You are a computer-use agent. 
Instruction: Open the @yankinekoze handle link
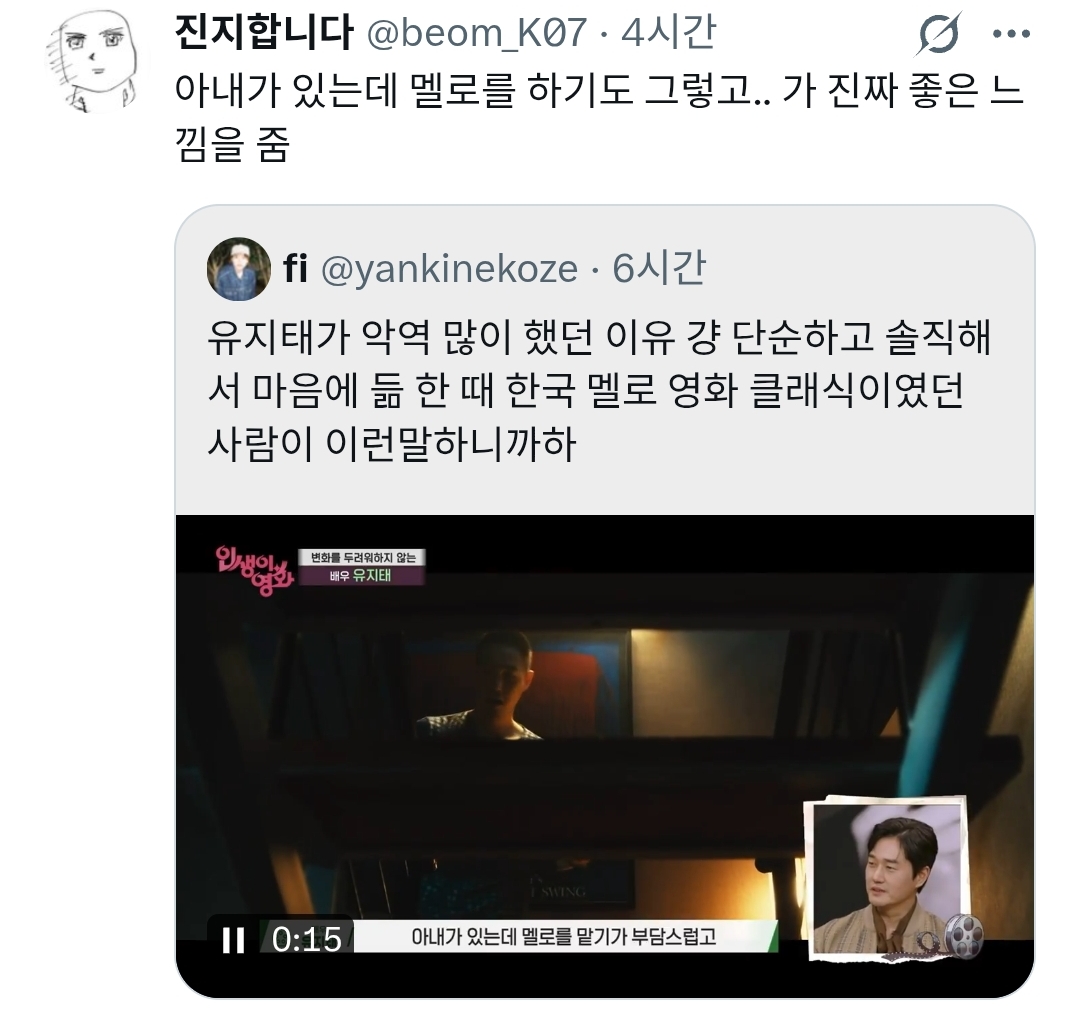pyautogui.click(x=449, y=269)
